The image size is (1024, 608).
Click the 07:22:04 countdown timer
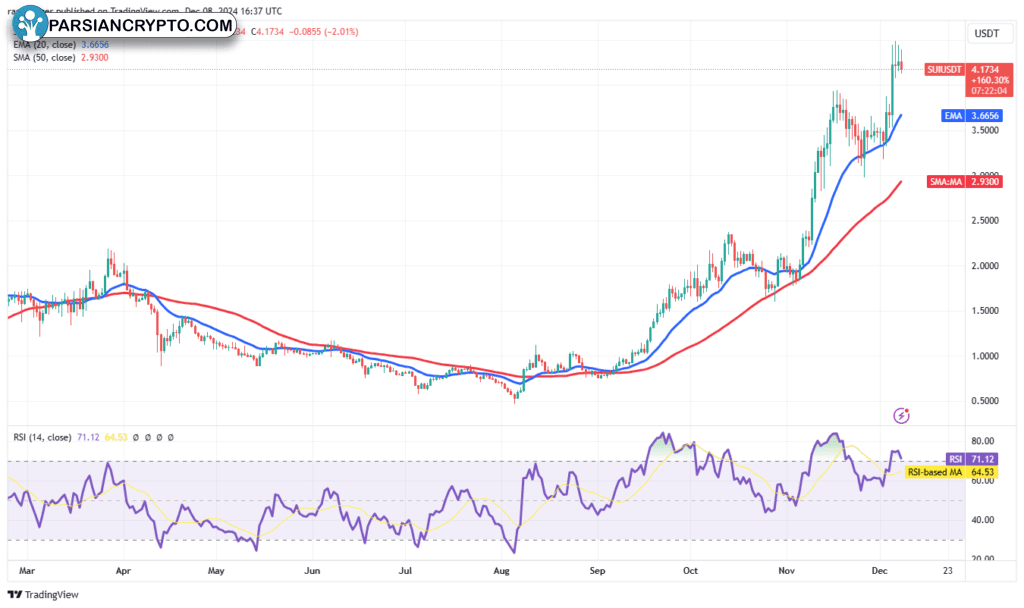coord(989,91)
